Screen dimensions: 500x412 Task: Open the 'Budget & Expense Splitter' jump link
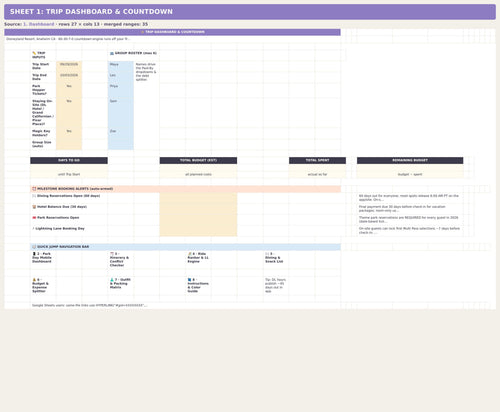point(40,285)
